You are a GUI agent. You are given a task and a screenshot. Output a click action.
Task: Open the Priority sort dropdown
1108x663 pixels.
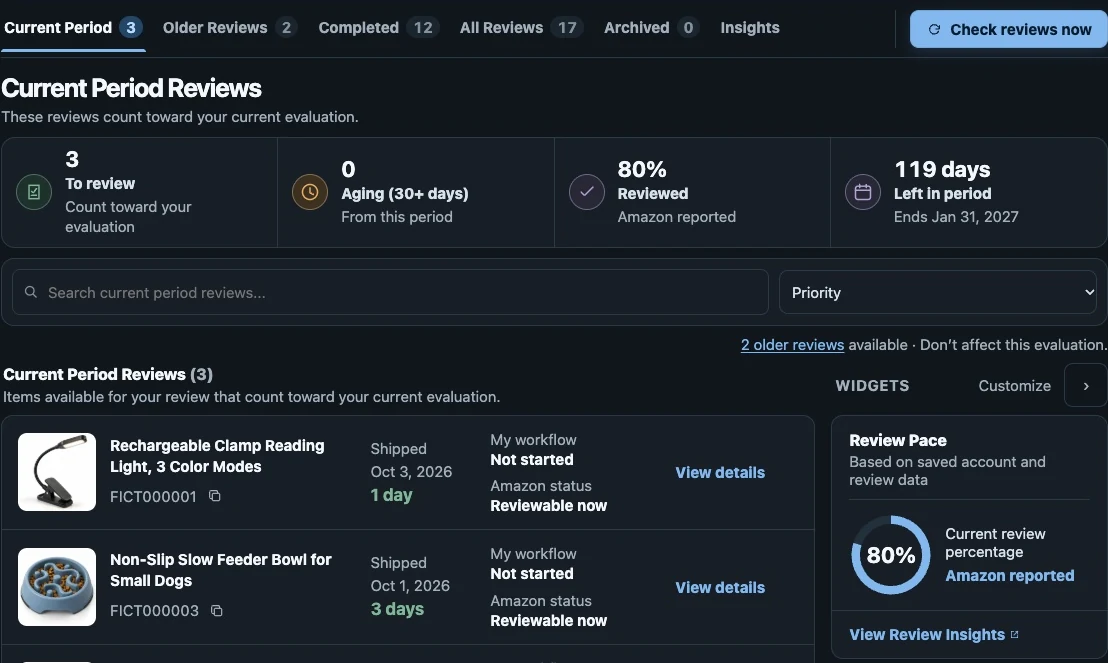pyautogui.click(x=938, y=293)
